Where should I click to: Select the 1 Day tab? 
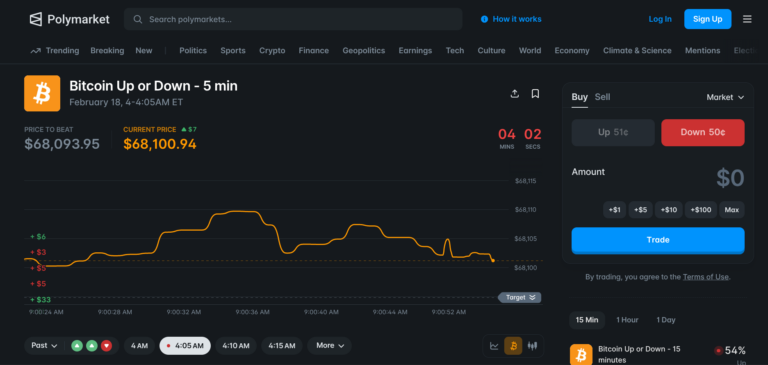pos(666,320)
